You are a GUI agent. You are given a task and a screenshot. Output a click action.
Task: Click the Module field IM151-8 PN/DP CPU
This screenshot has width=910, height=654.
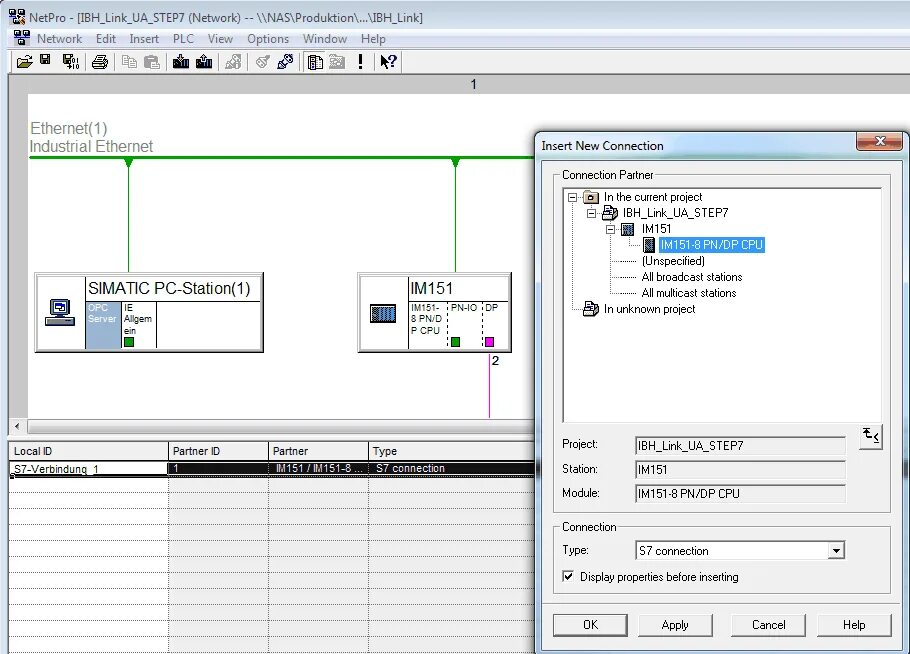tap(741, 493)
